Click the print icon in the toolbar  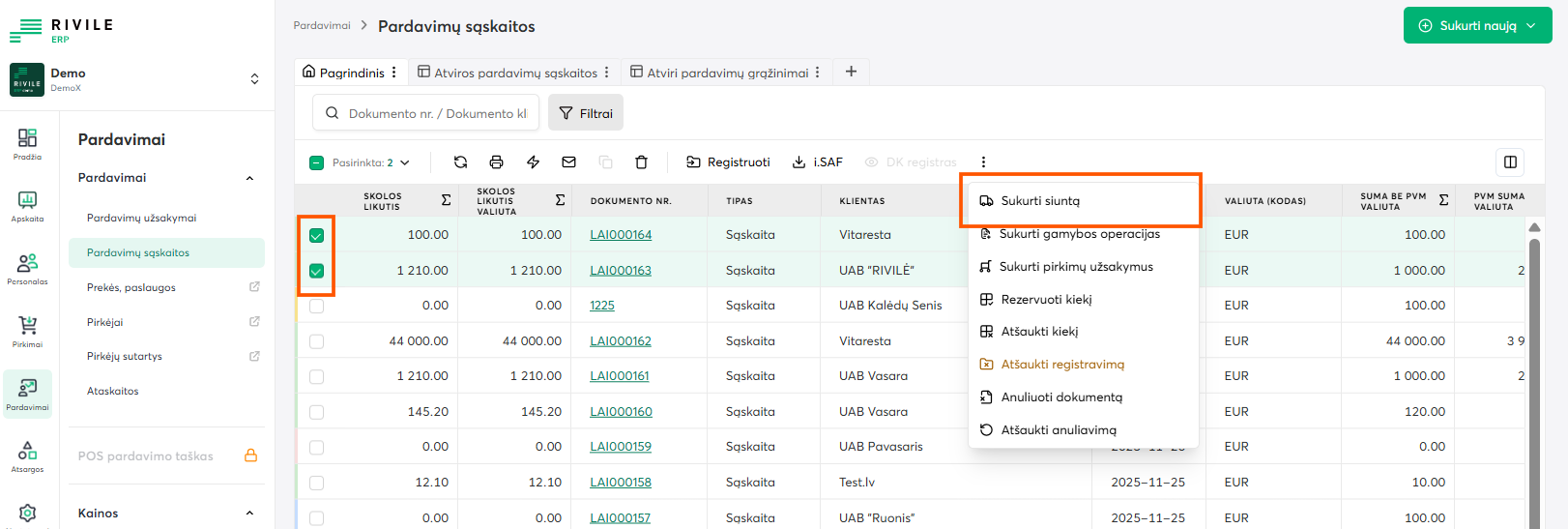click(496, 162)
